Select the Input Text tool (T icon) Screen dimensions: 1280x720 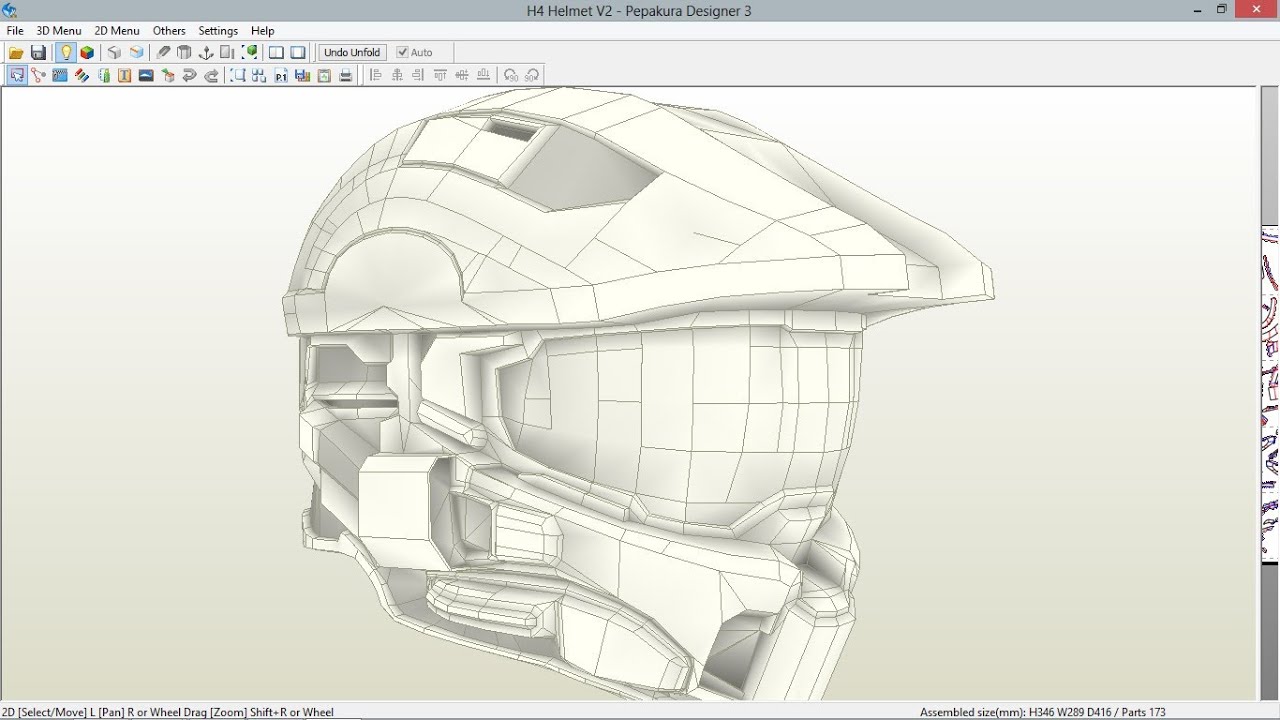click(125, 75)
